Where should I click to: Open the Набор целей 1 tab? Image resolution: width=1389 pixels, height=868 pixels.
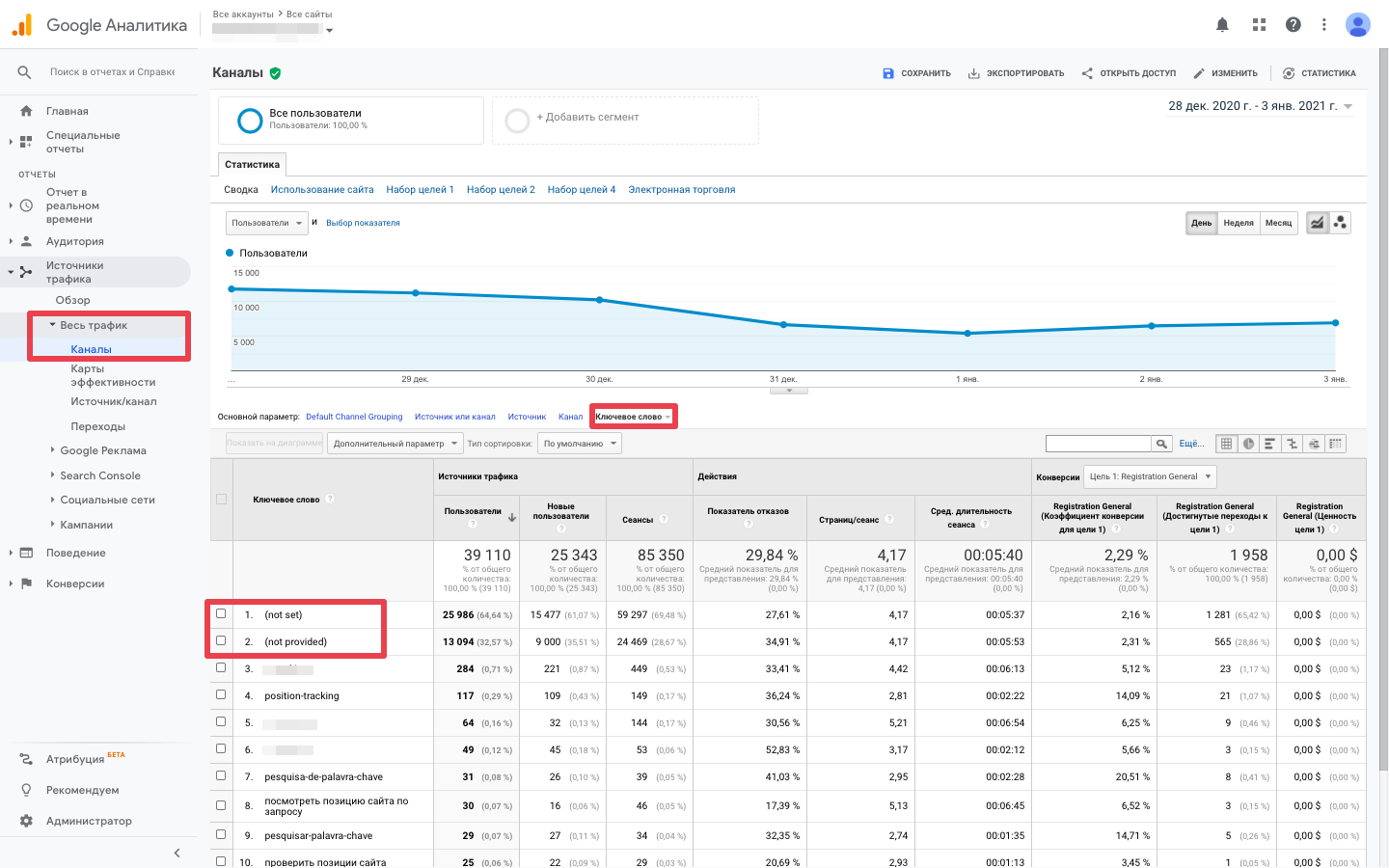coord(420,190)
